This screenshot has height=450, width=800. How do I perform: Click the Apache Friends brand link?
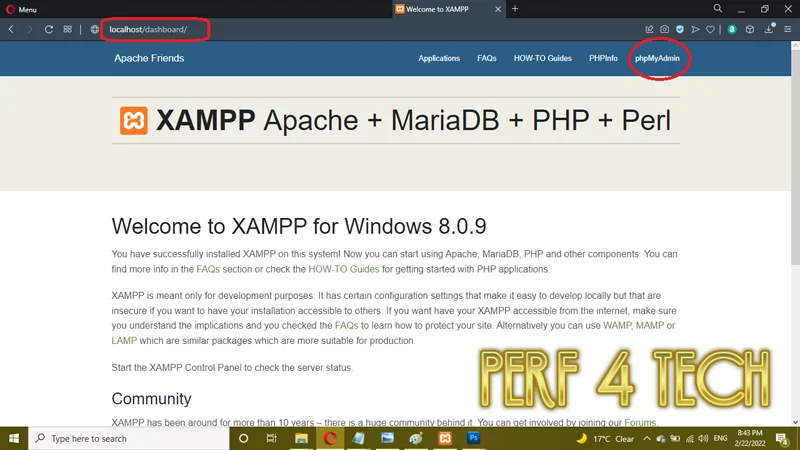click(149, 58)
